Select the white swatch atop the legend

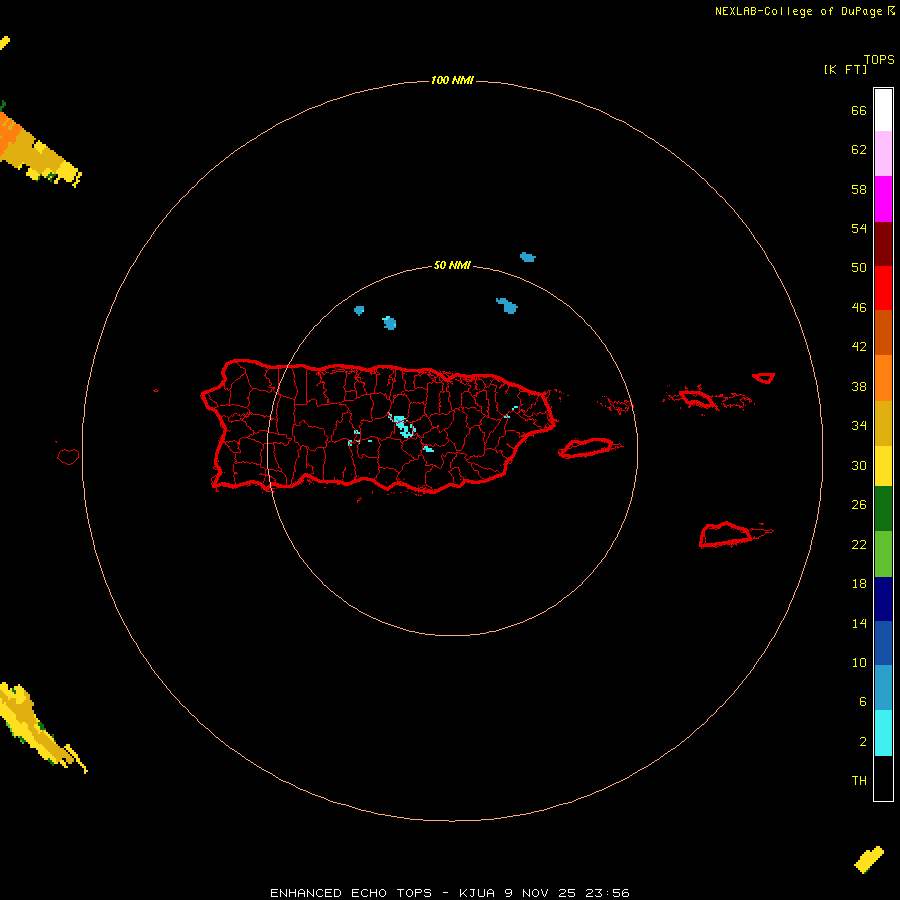(x=883, y=110)
